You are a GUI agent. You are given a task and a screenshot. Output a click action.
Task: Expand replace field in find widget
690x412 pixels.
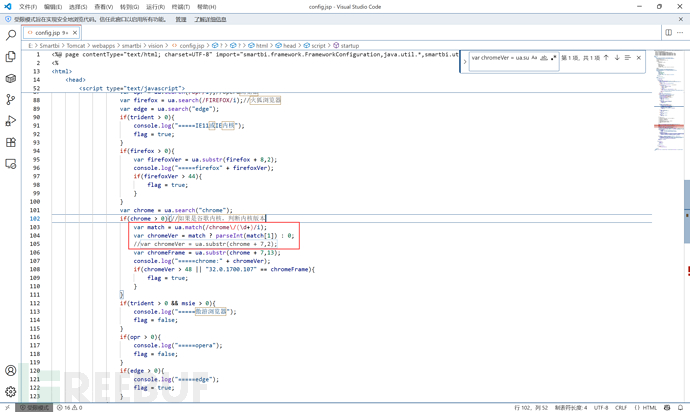pyautogui.click(x=465, y=62)
